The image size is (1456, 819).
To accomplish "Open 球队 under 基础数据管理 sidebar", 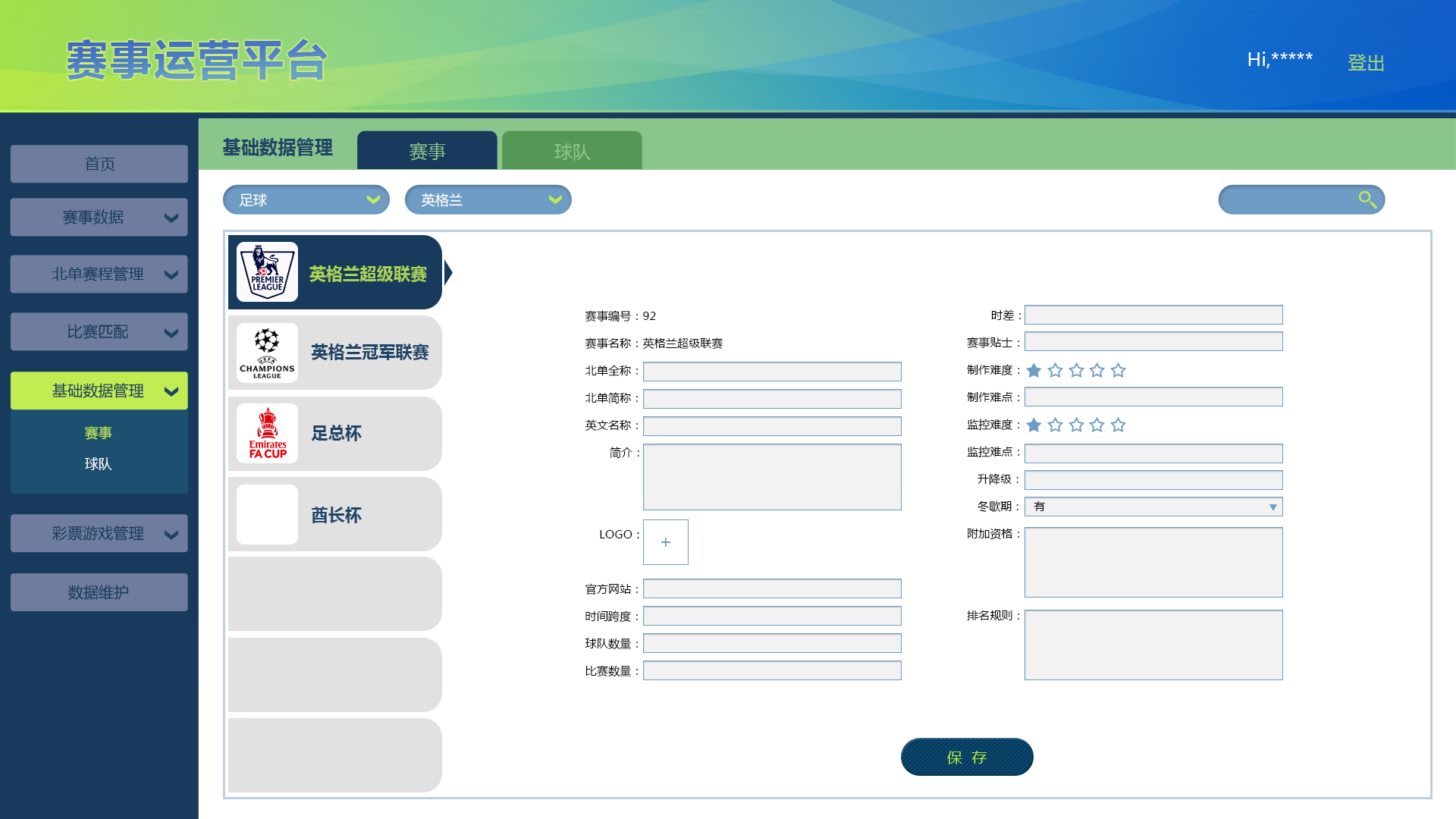I will [98, 464].
